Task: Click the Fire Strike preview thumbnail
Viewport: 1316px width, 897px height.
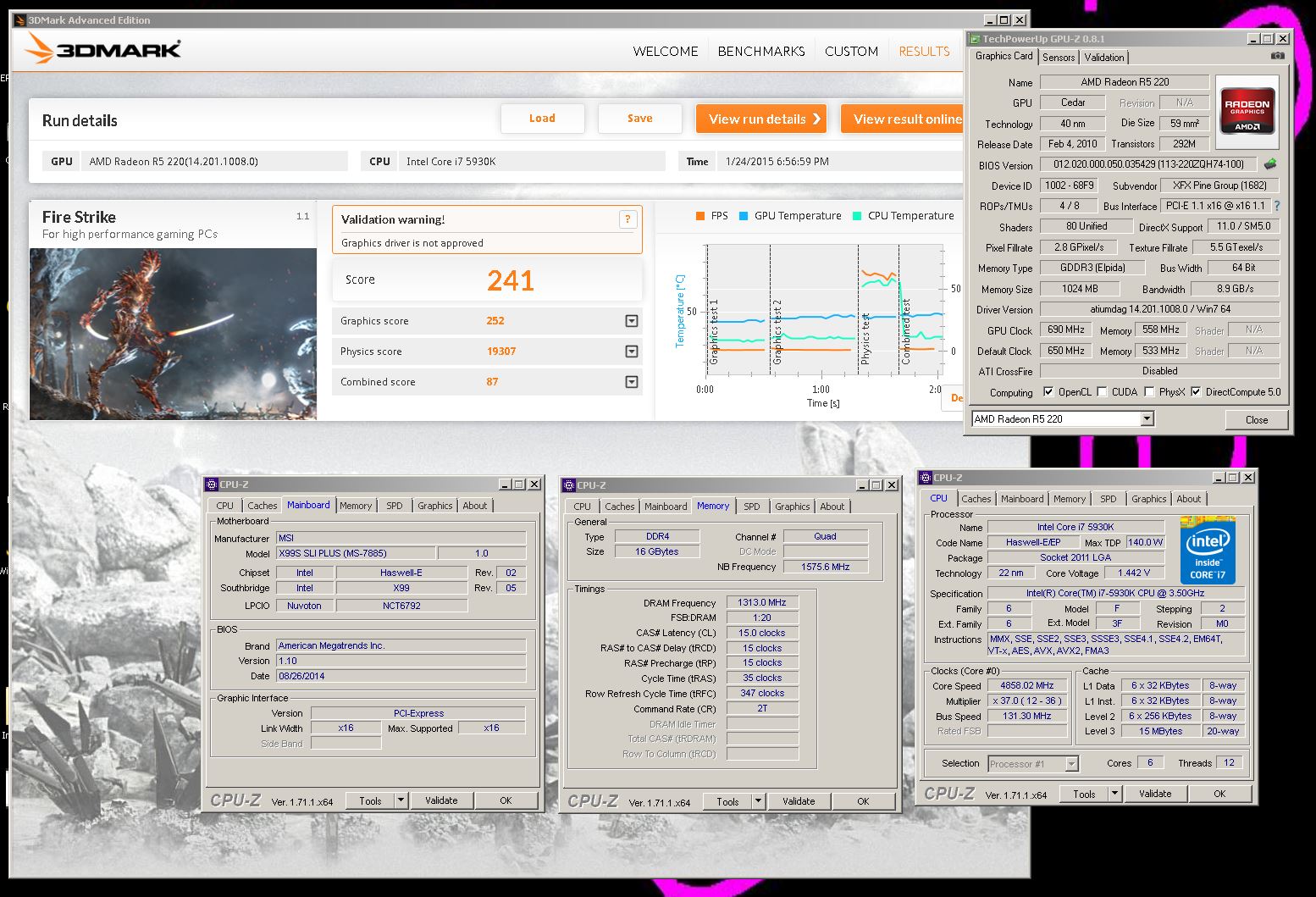Action: [174, 334]
